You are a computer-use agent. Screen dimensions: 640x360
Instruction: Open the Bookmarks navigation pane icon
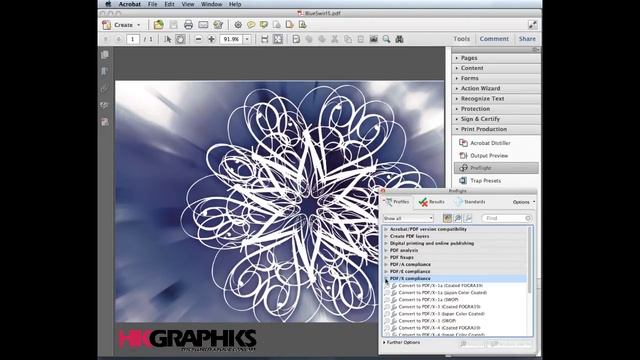[105, 71]
